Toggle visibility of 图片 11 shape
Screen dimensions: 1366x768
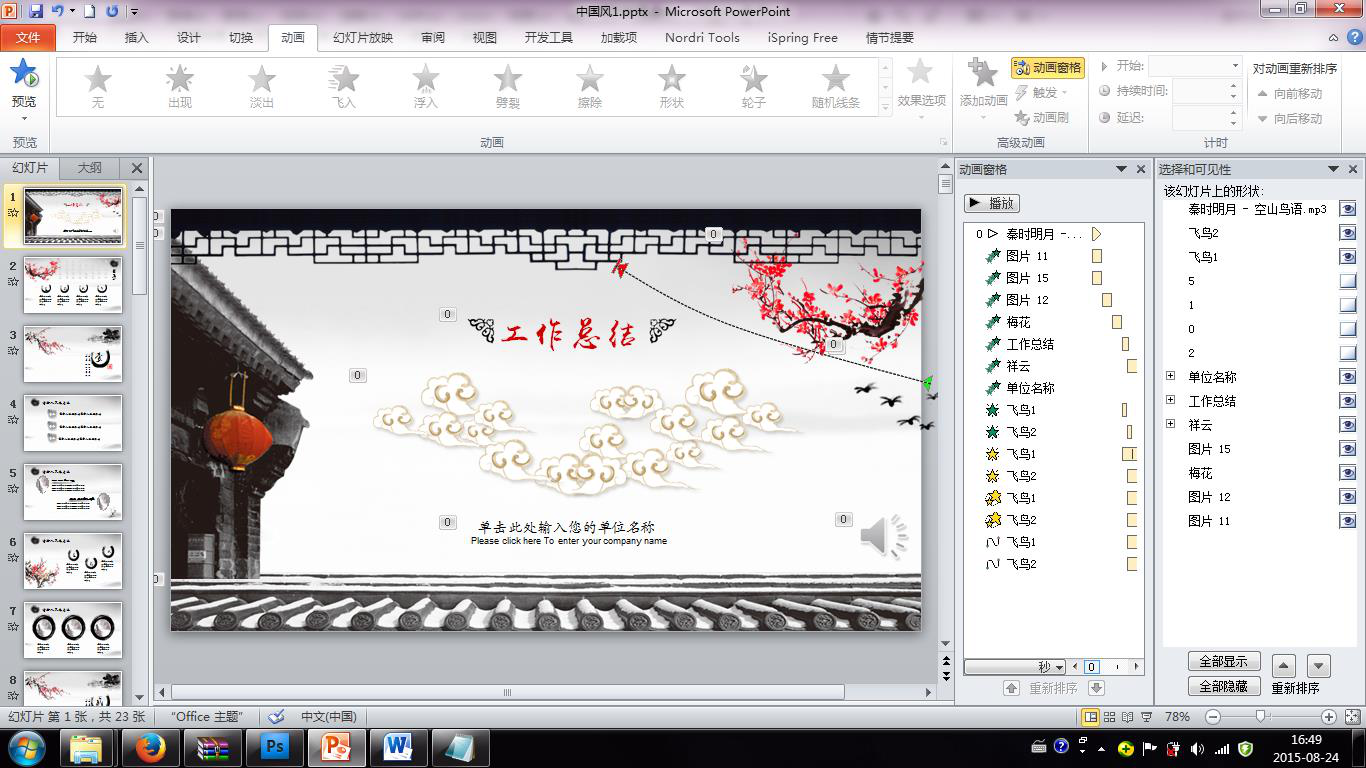coord(1348,521)
